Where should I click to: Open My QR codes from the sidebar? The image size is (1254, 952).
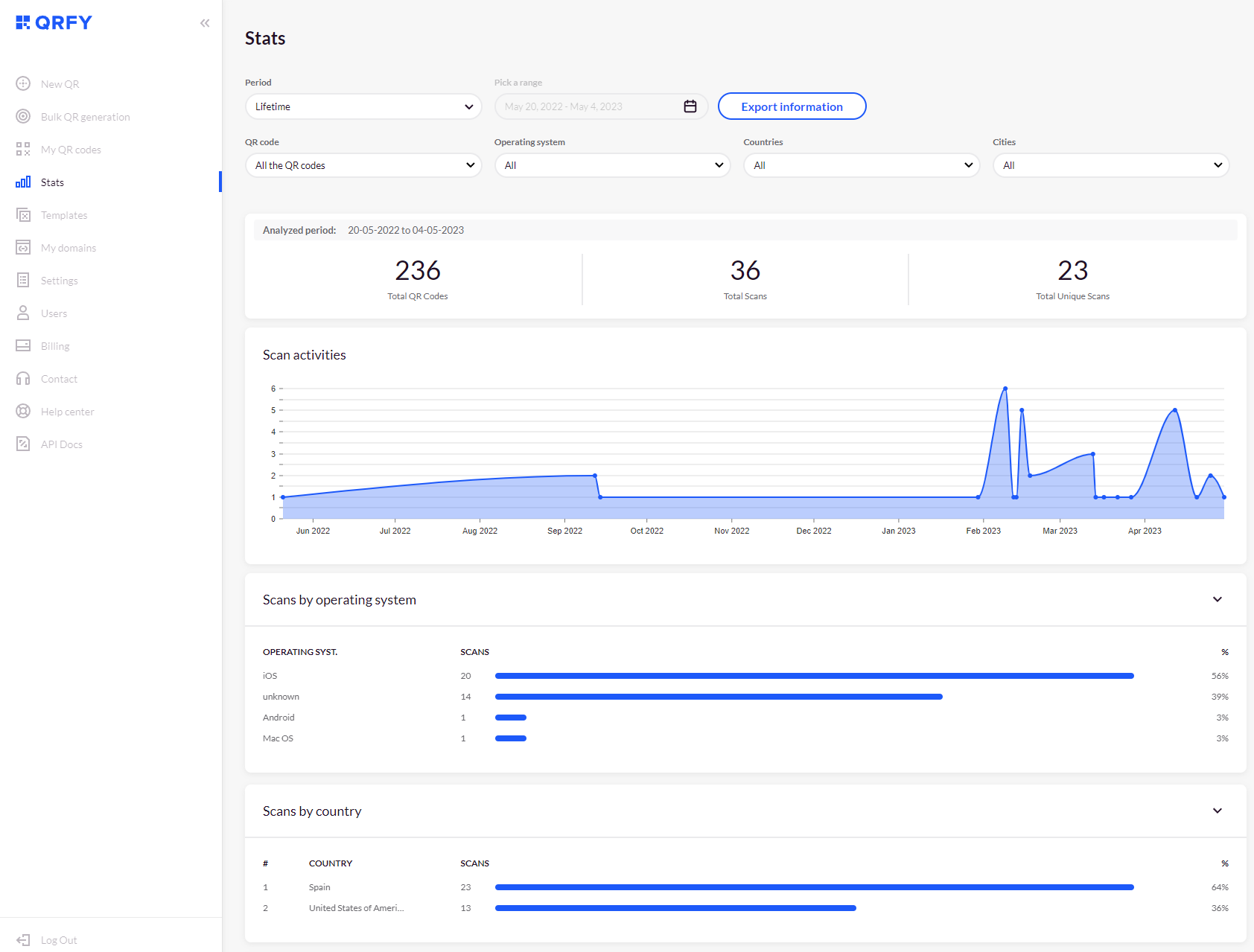[x=23, y=149]
